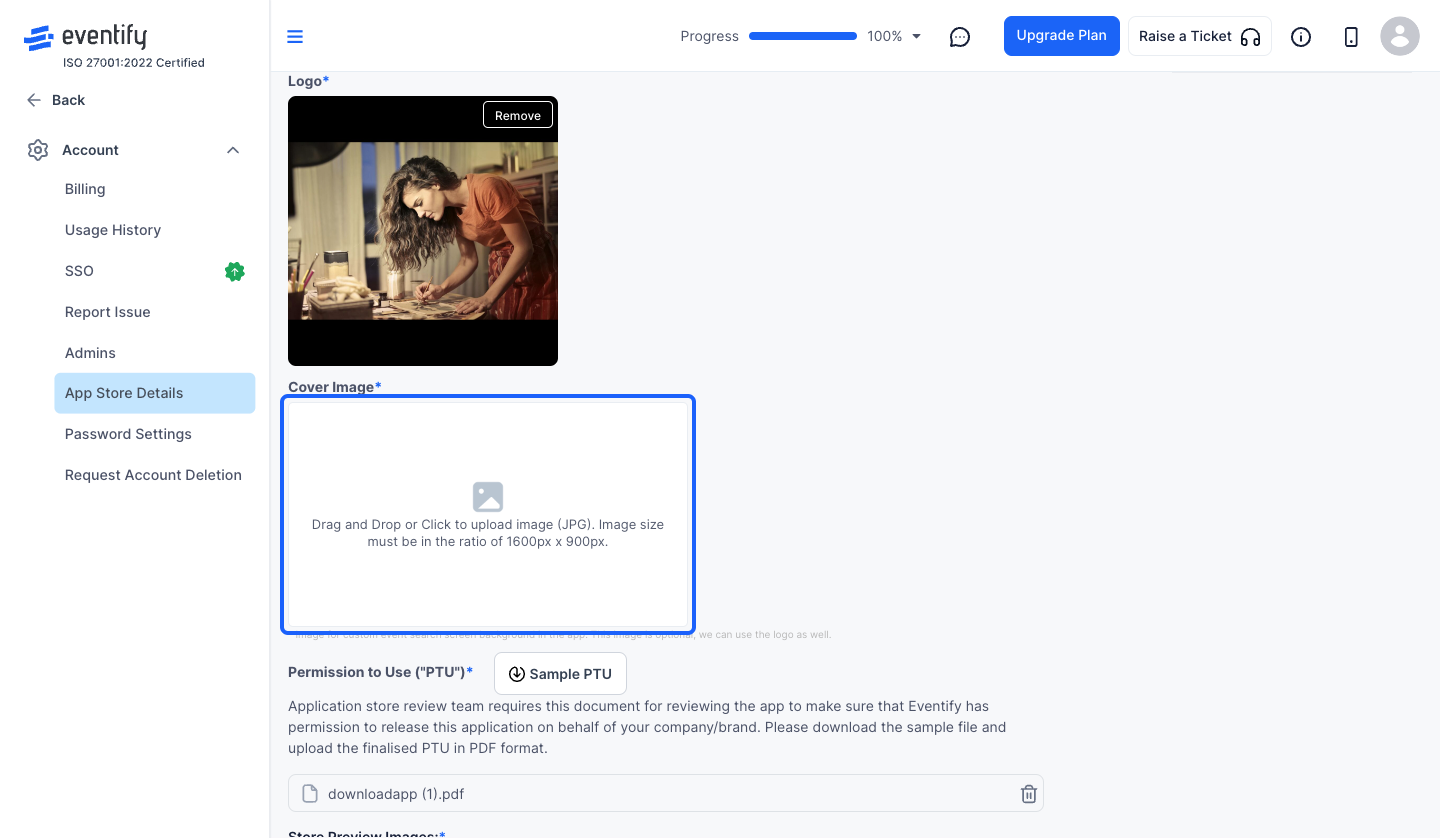Open the mobile preview icon
This screenshot has width=1440, height=838.
(x=1351, y=37)
